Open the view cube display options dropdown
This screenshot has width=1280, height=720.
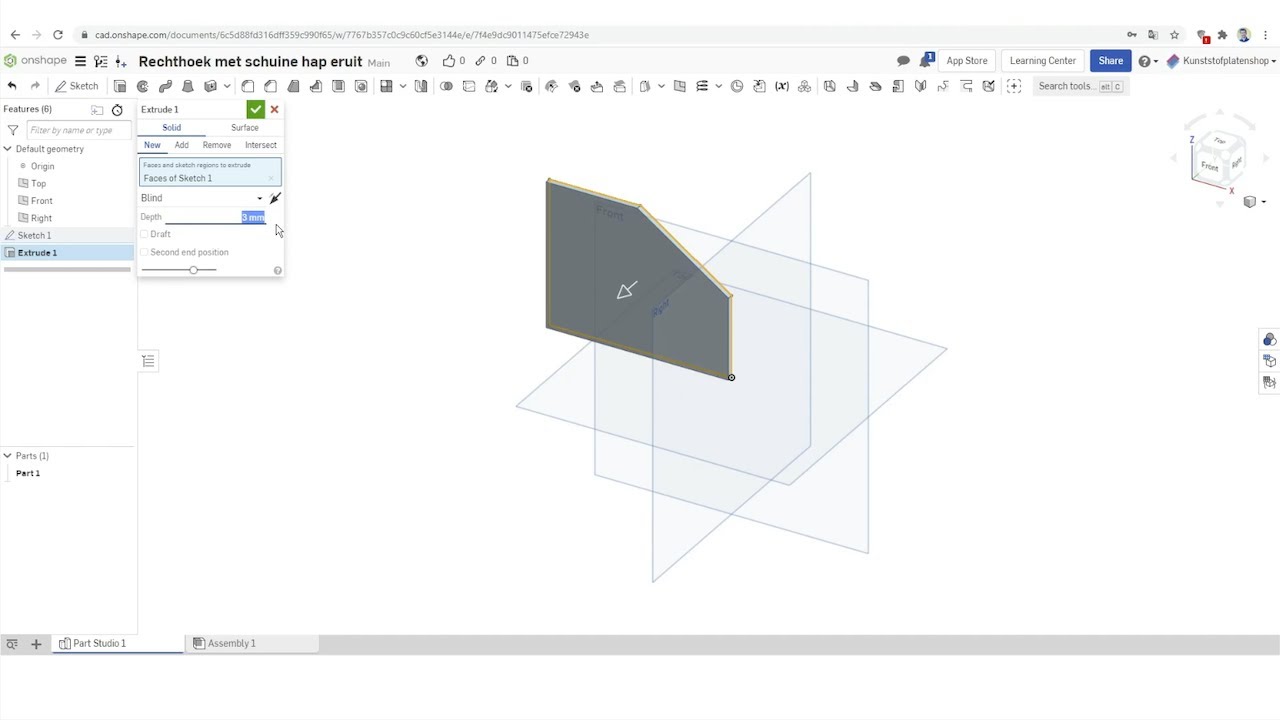click(1253, 202)
